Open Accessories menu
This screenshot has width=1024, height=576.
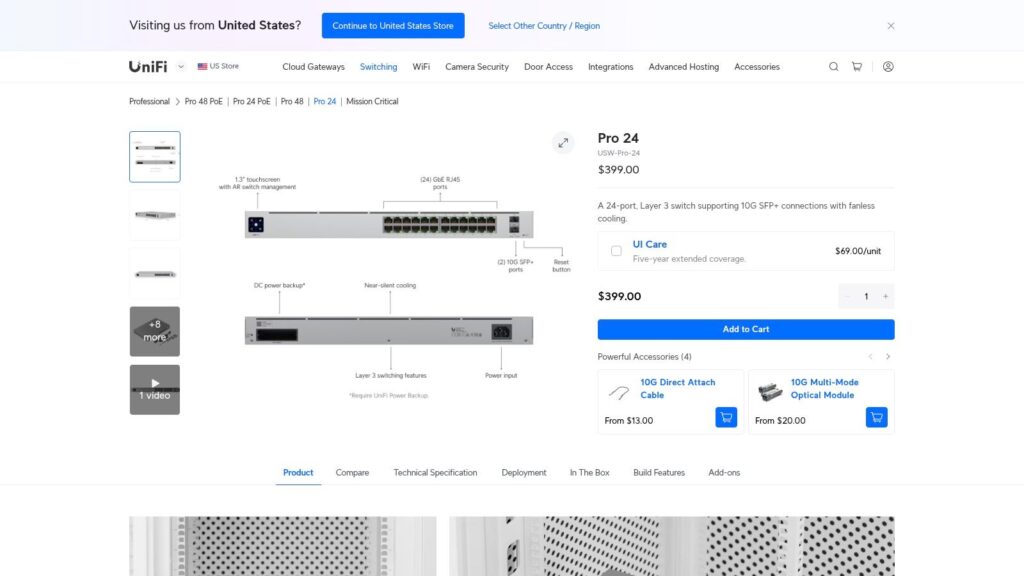click(757, 67)
